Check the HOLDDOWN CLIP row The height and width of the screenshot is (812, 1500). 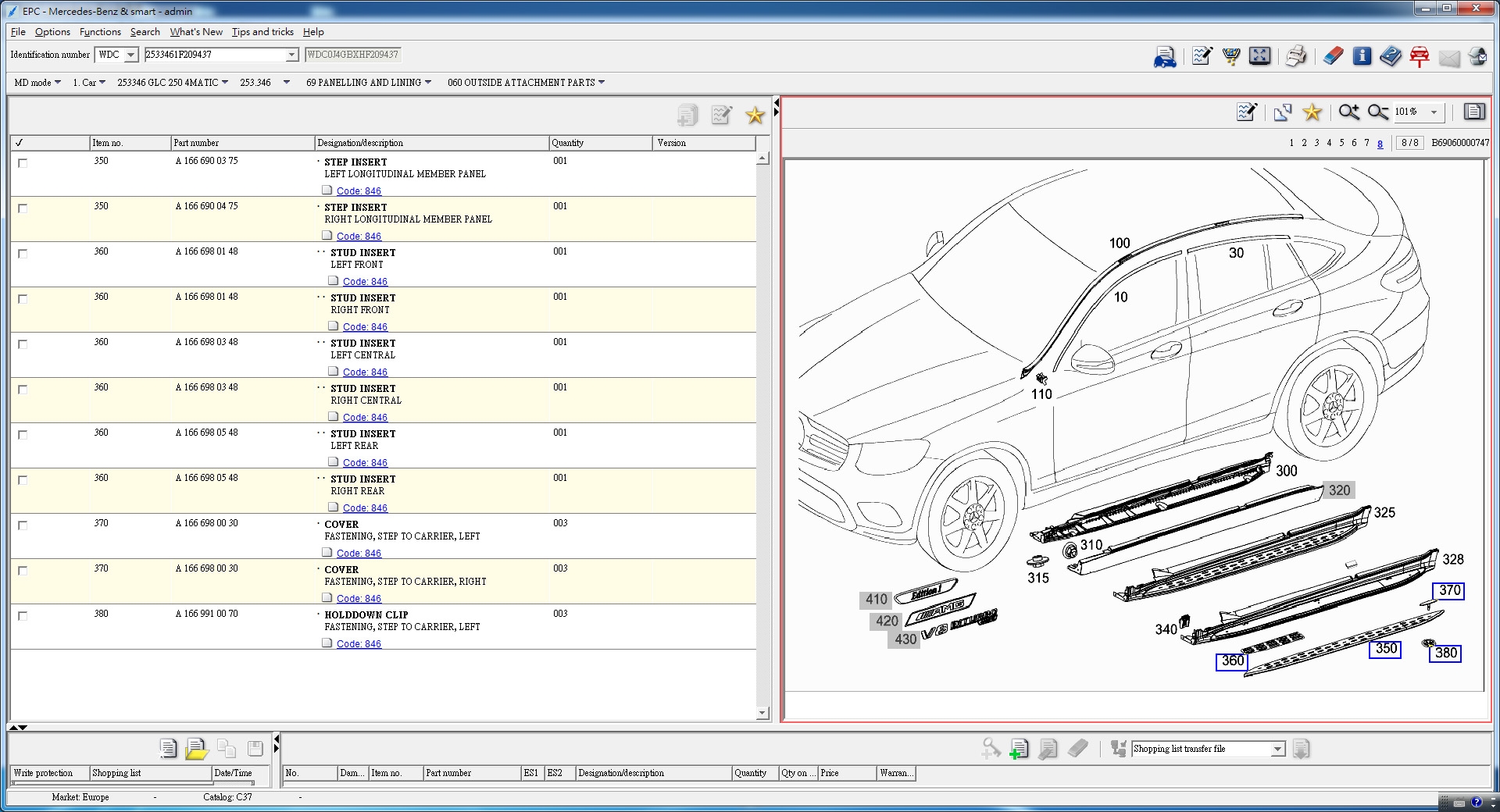coord(23,616)
